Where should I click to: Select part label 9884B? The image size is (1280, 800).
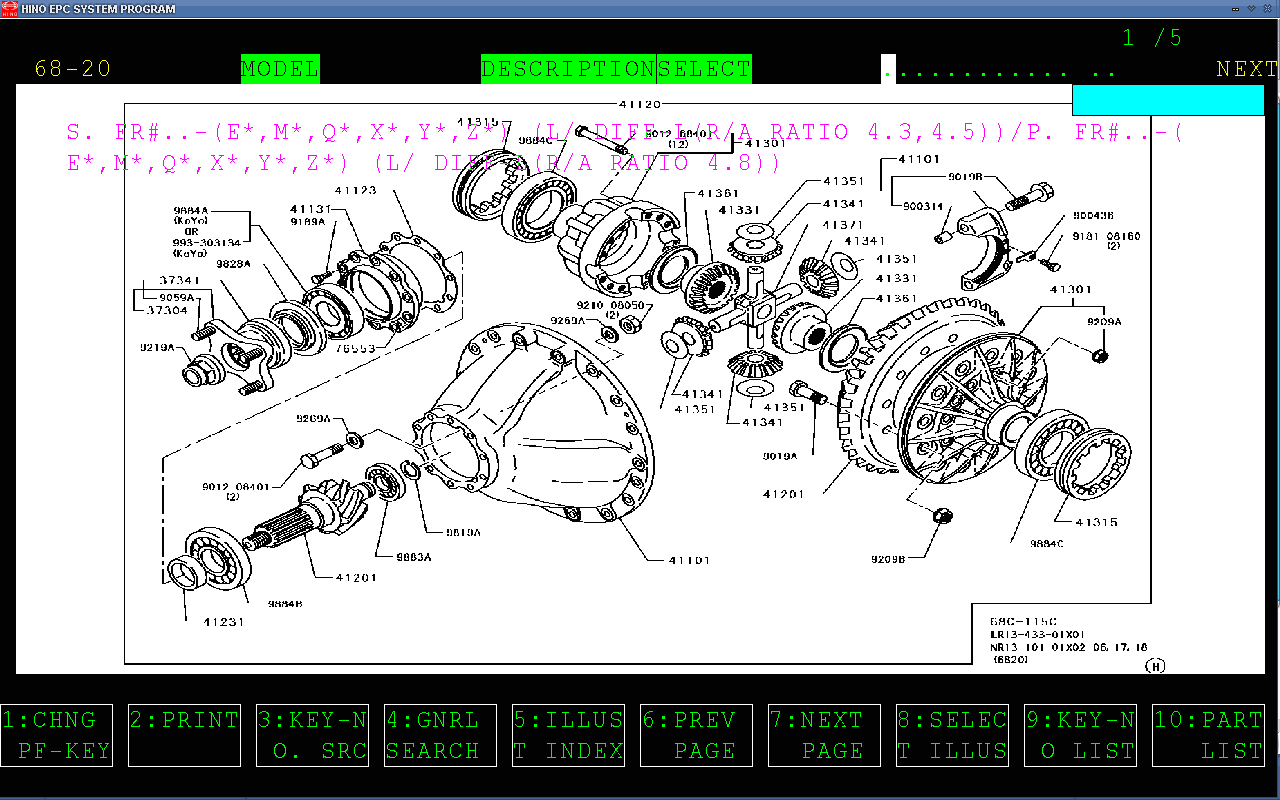click(285, 604)
